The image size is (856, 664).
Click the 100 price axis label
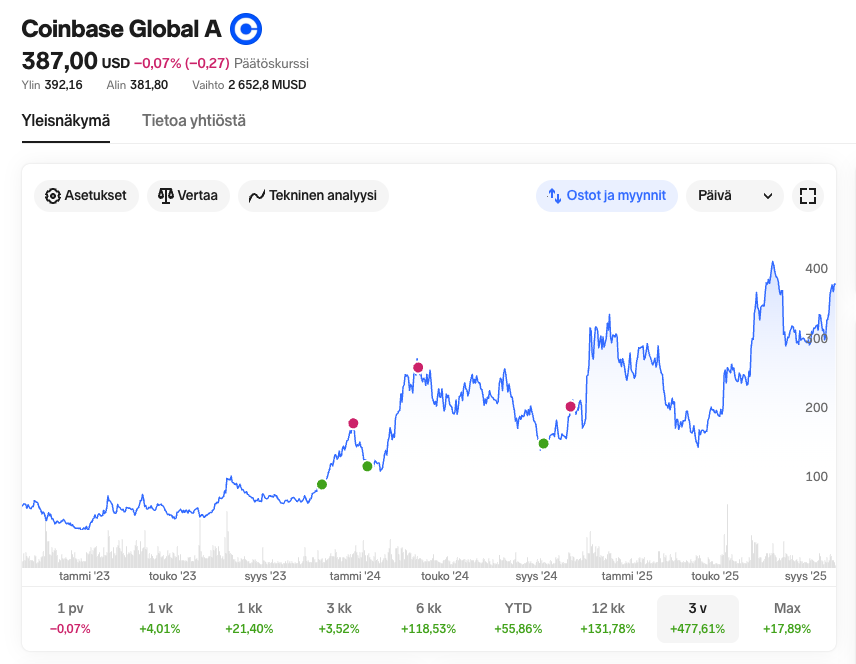click(x=816, y=477)
